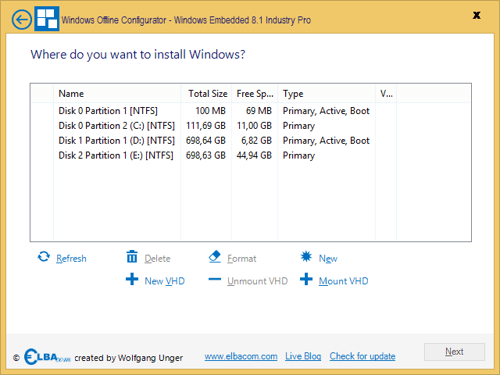The image size is (500, 375).
Task: Click the Mount VHD link
Action: tap(343, 281)
